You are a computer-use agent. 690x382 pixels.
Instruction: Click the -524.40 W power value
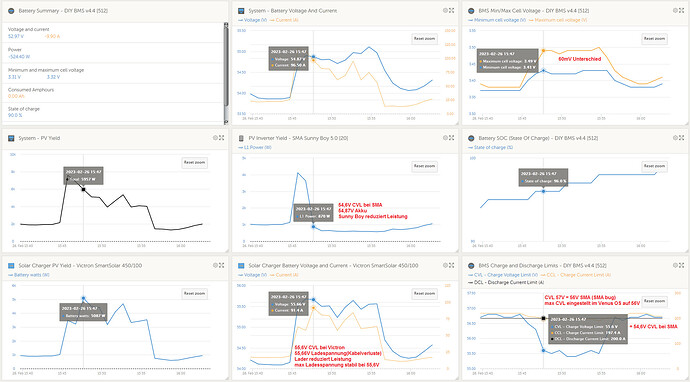[19, 57]
